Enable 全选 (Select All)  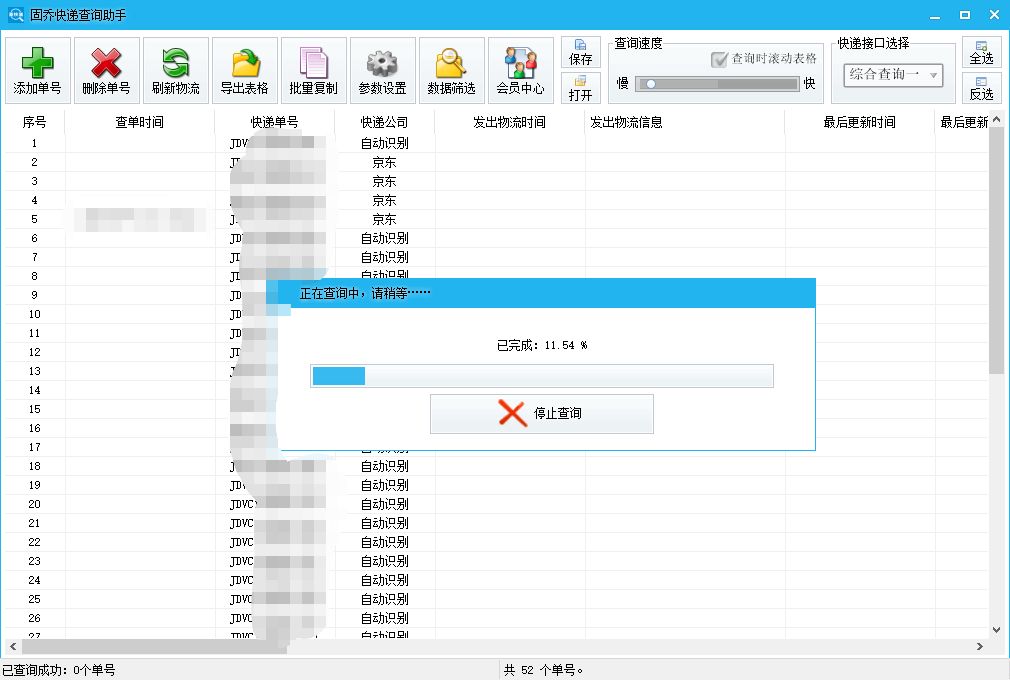[981, 50]
